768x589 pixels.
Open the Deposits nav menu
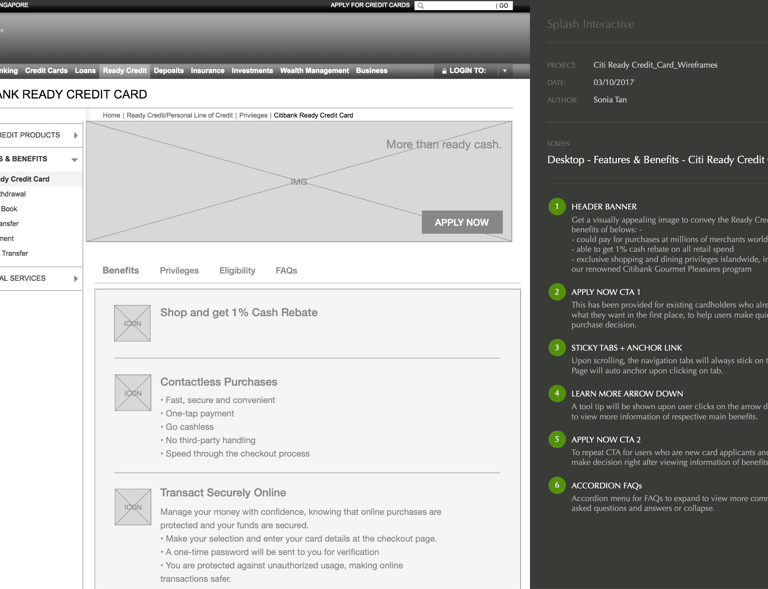[x=168, y=71]
